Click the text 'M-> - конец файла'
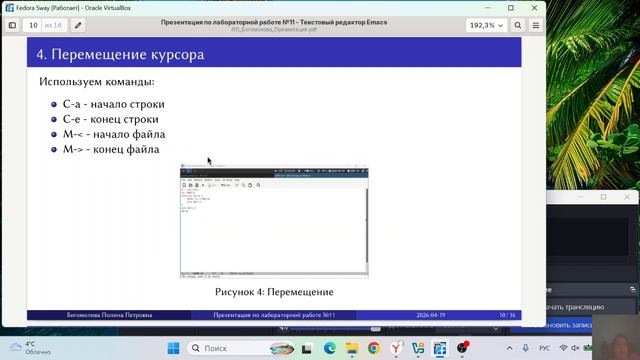 (x=111, y=149)
